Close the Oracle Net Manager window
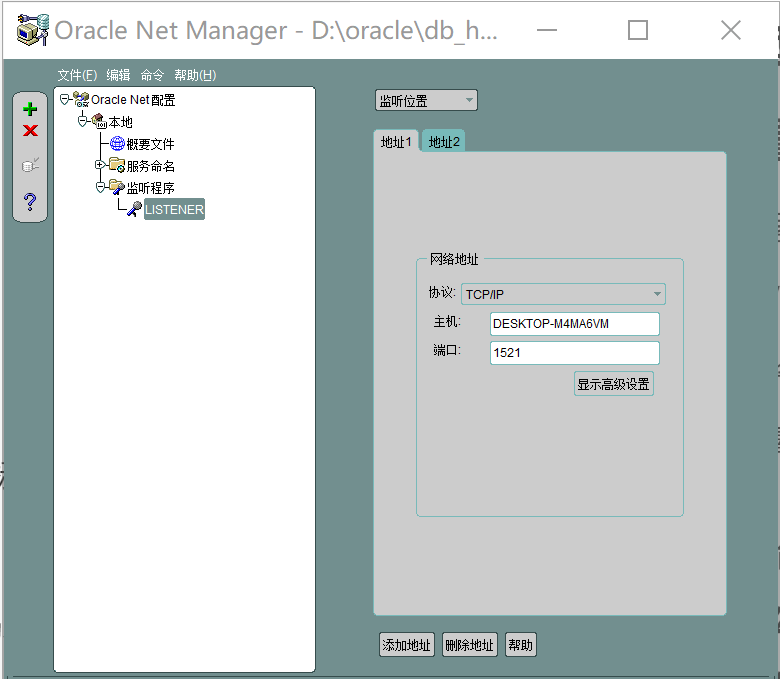Screen dimensions: 780x679 coord(731,30)
